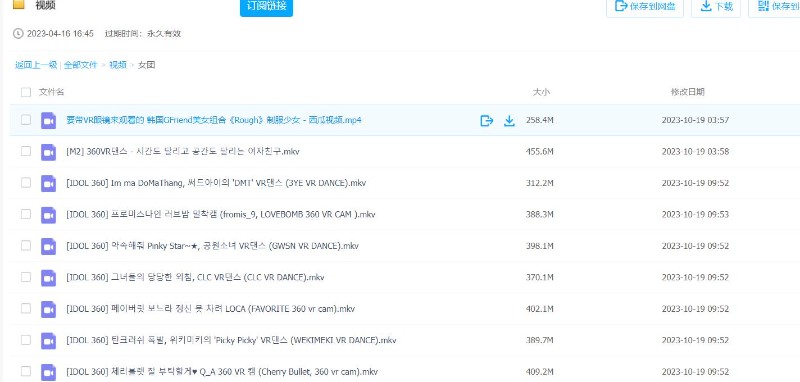Click save-to-disk icon on GFriend Rough row
Image resolution: width=800 pixels, height=382 pixels.
[487, 120]
